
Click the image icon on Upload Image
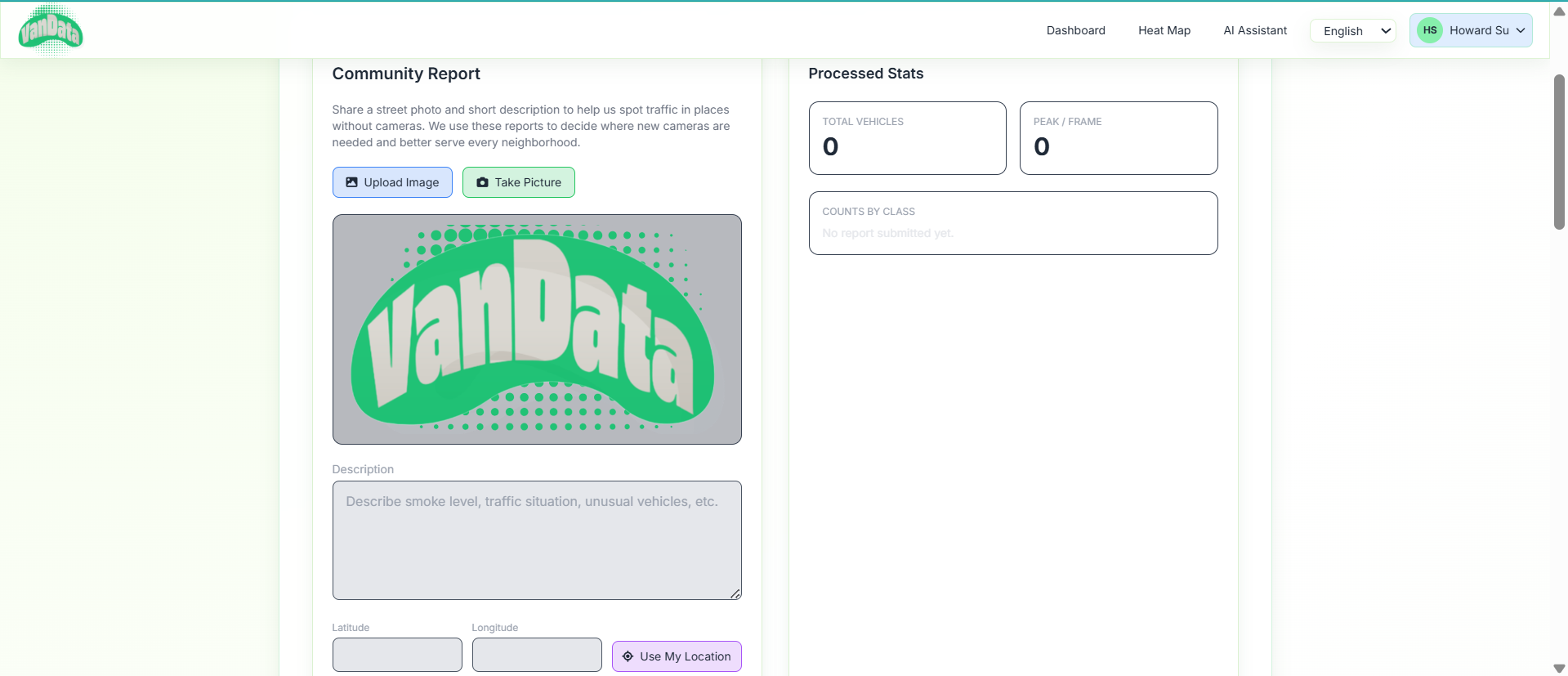(x=351, y=182)
